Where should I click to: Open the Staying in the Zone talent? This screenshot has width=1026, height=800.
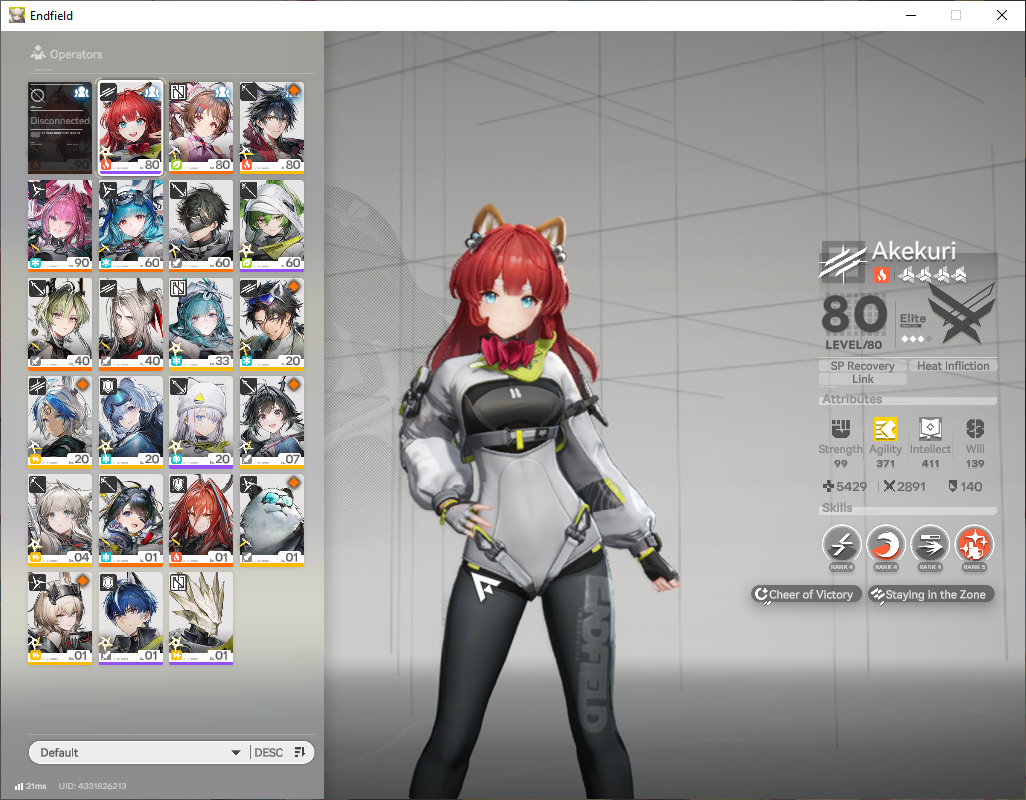tap(930, 595)
